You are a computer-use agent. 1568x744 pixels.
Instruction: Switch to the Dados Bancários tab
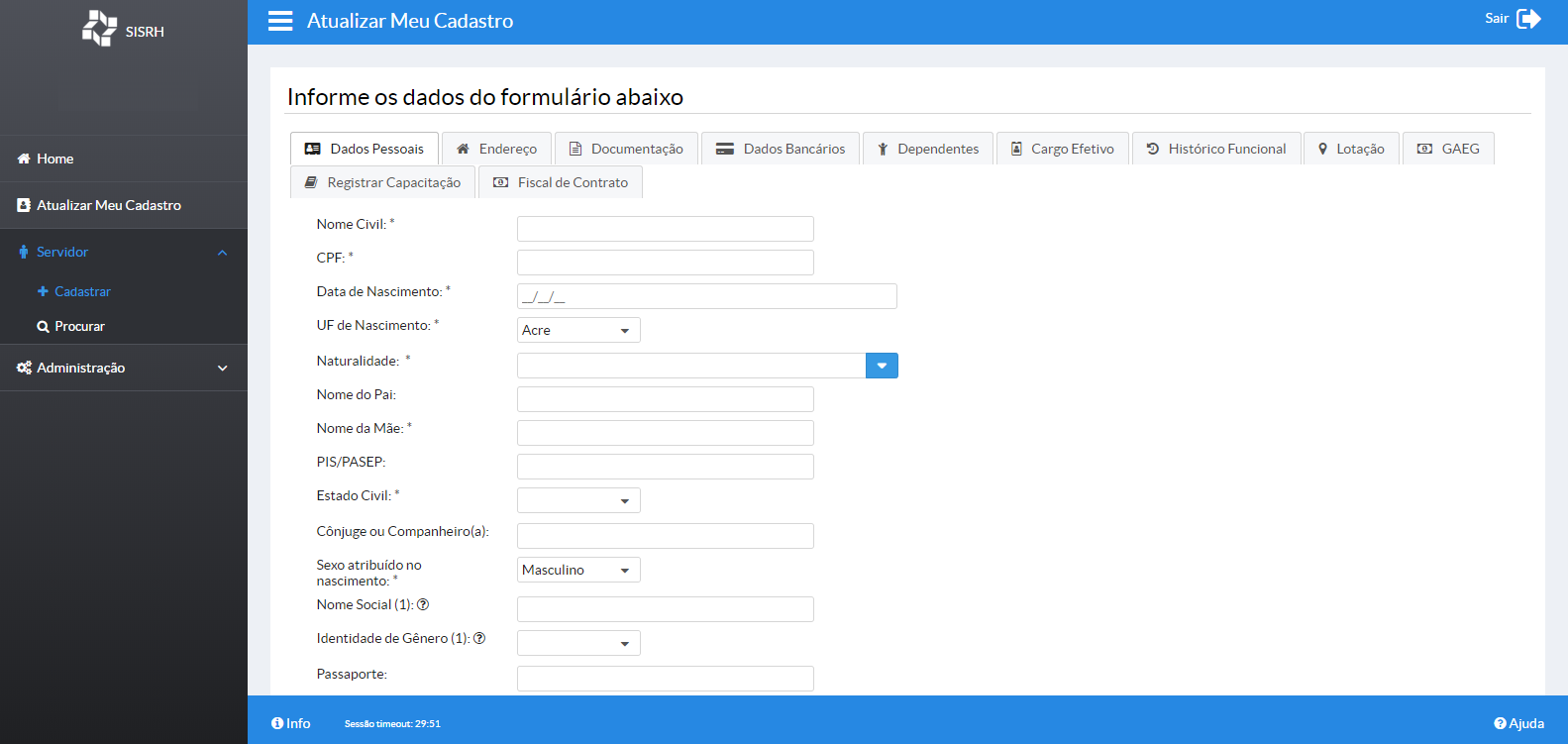[x=781, y=149]
